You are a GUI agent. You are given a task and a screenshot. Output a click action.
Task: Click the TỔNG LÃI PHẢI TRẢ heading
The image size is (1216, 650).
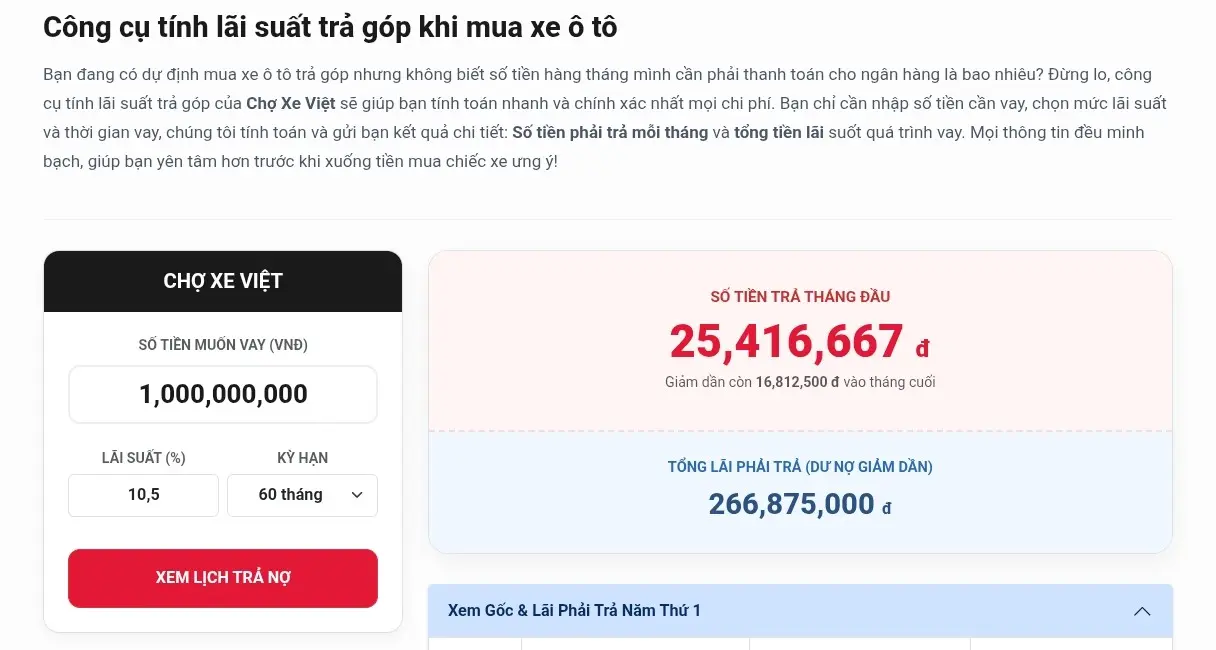pos(799,466)
